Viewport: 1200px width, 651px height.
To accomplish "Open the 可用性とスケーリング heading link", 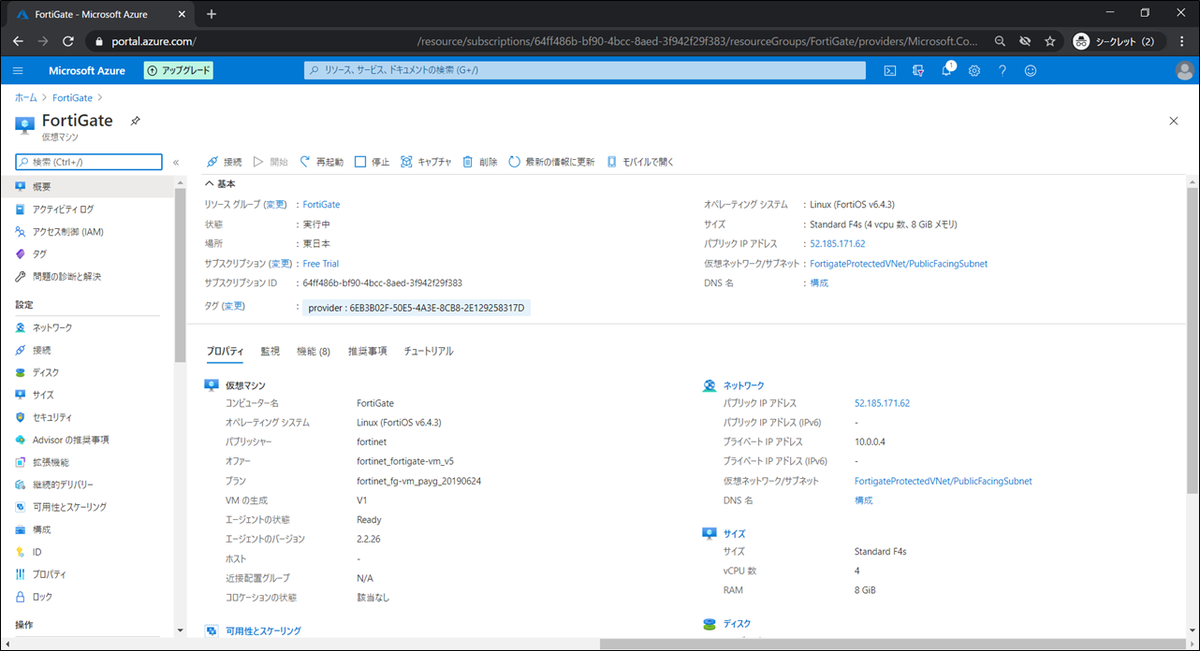I will (263, 631).
